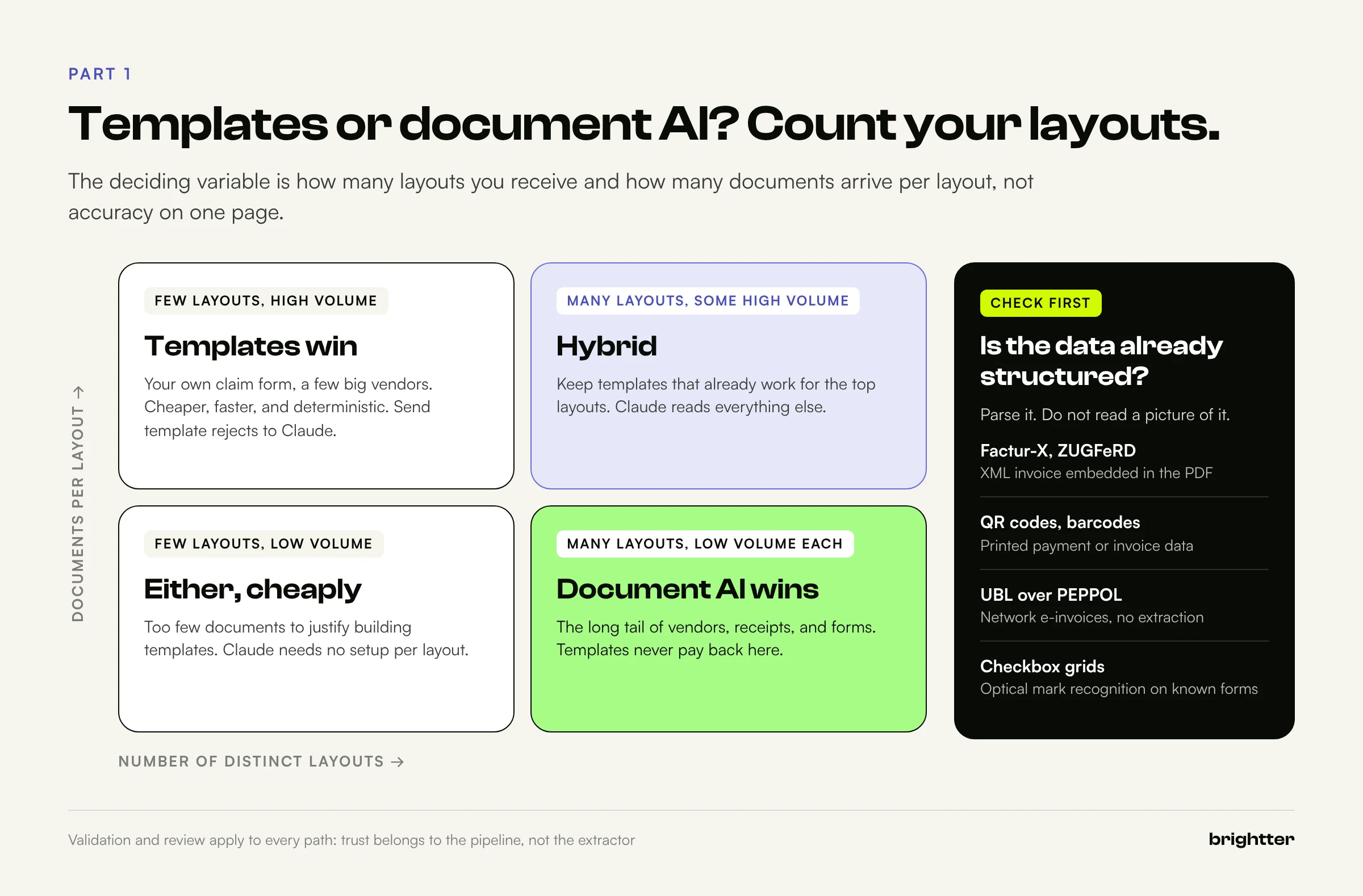Click 'Is the data already structured?' heading
Screen dimensions: 1363x896
click(1101, 361)
